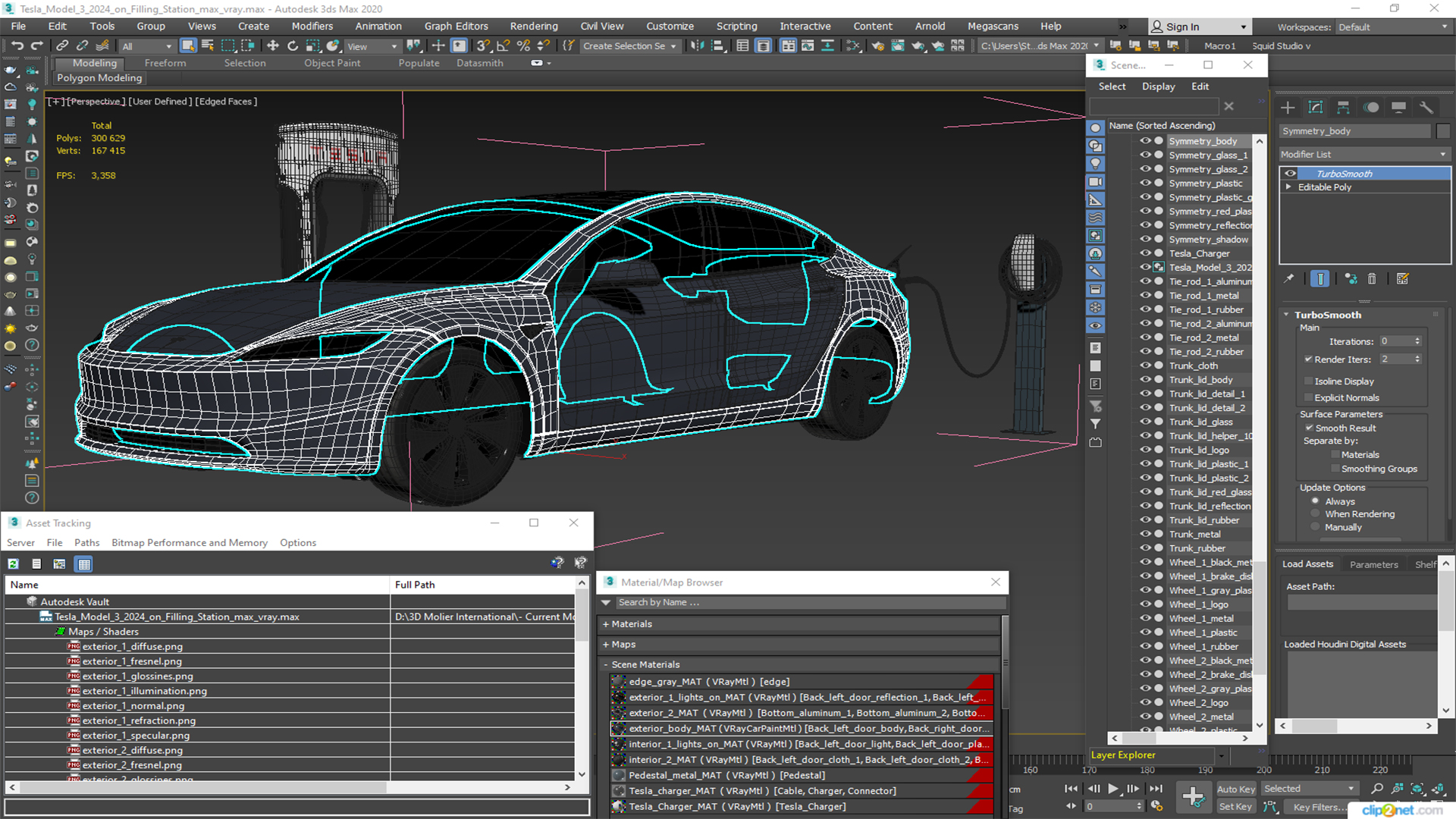Open the Rendering menu

point(533,26)
